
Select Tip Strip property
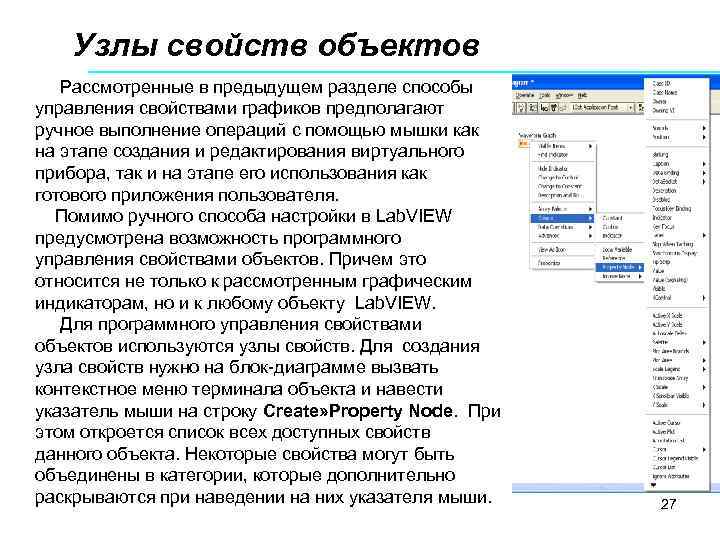pos(661,262)
